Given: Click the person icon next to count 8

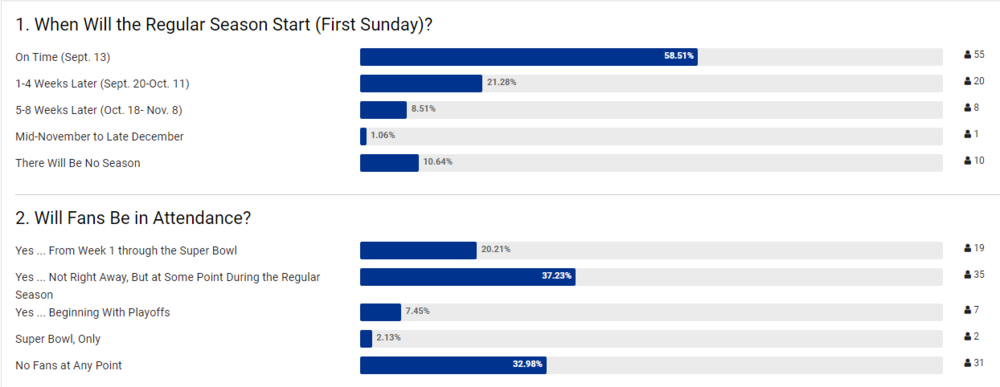Looking at the screenshot, I should pos(967,108).
